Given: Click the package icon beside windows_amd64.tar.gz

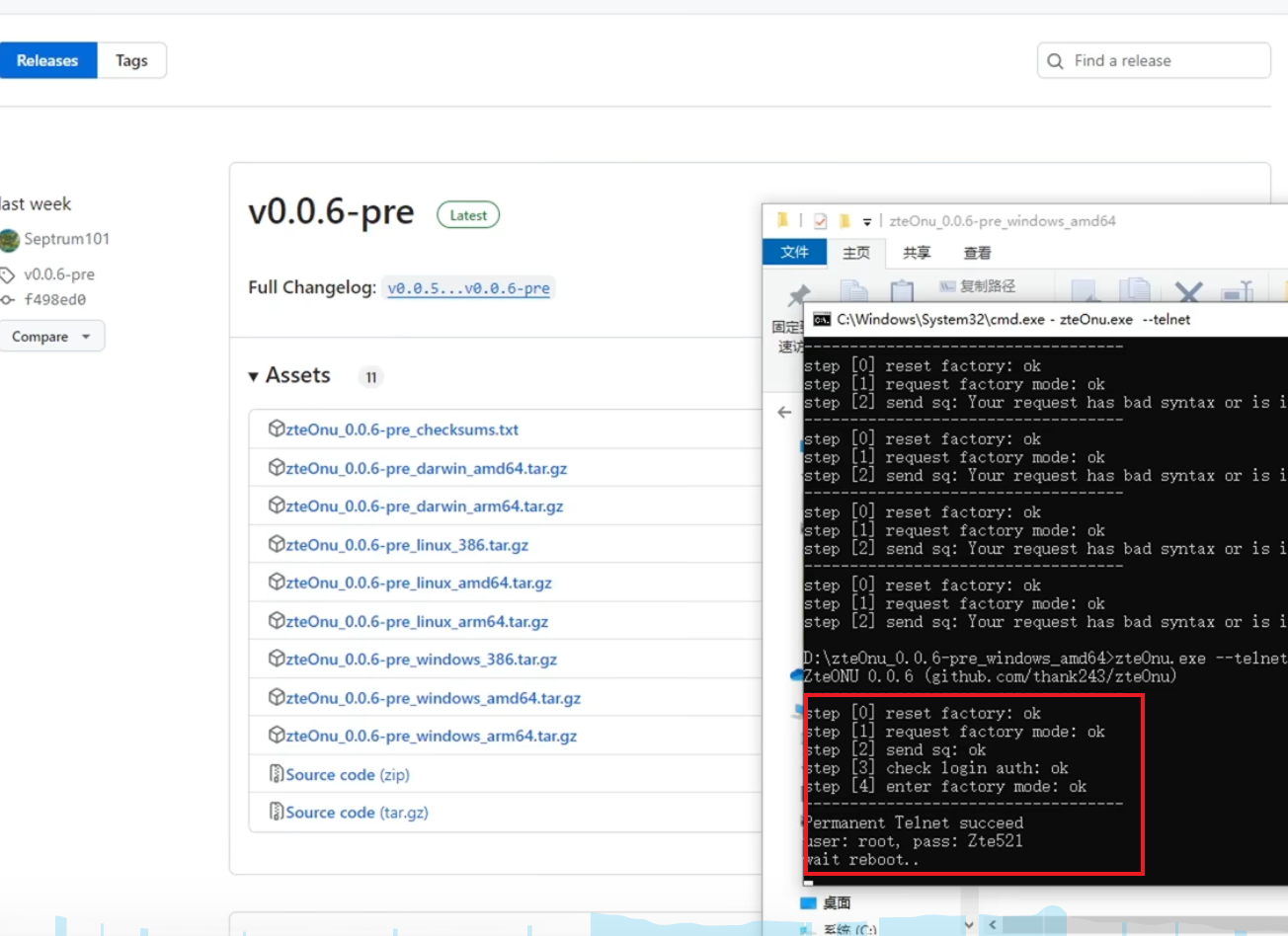Looking at the screenshot, I should (x=277, y=696).
